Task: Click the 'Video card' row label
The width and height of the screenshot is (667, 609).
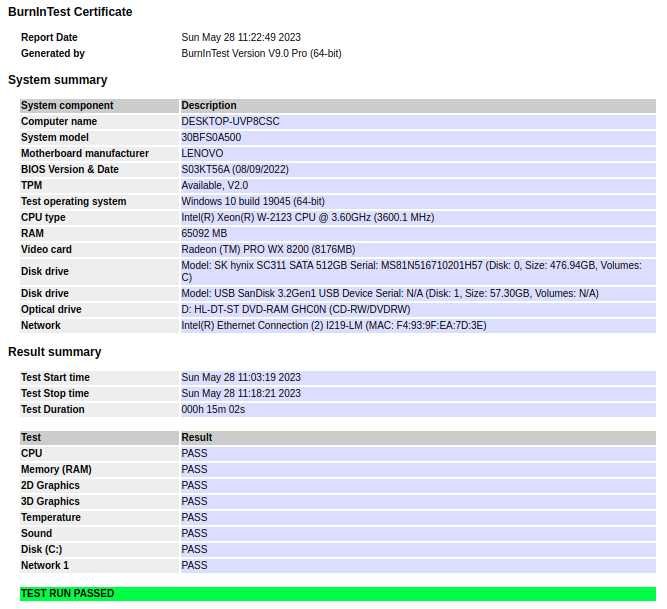Action: 46,250
